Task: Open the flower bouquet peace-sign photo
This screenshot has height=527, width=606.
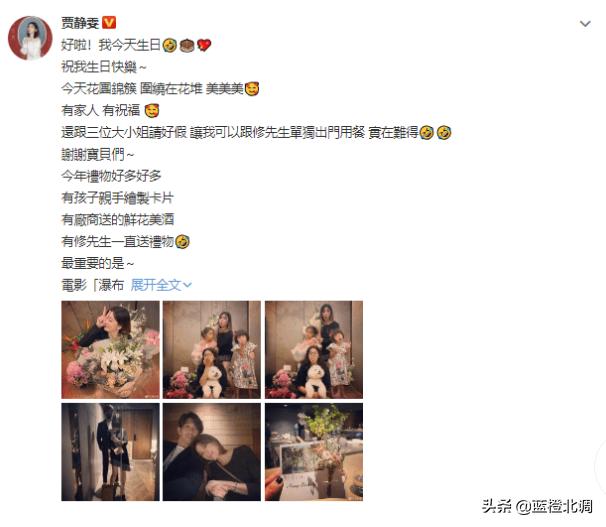Action: pos(111,350)
